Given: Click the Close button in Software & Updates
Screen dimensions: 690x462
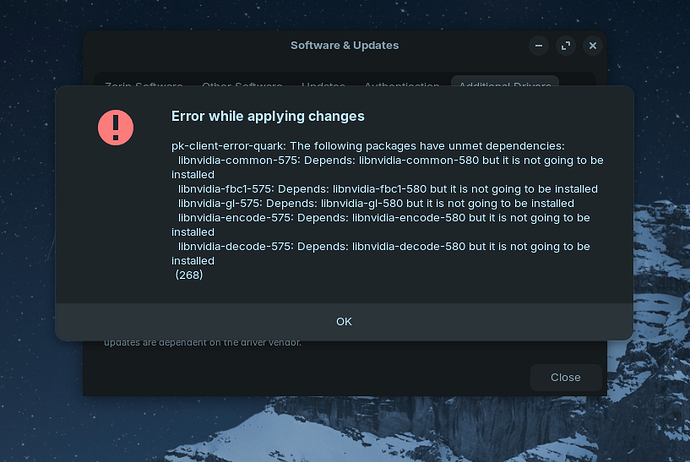Looking at the screenshot, I should tap(565, 377).
